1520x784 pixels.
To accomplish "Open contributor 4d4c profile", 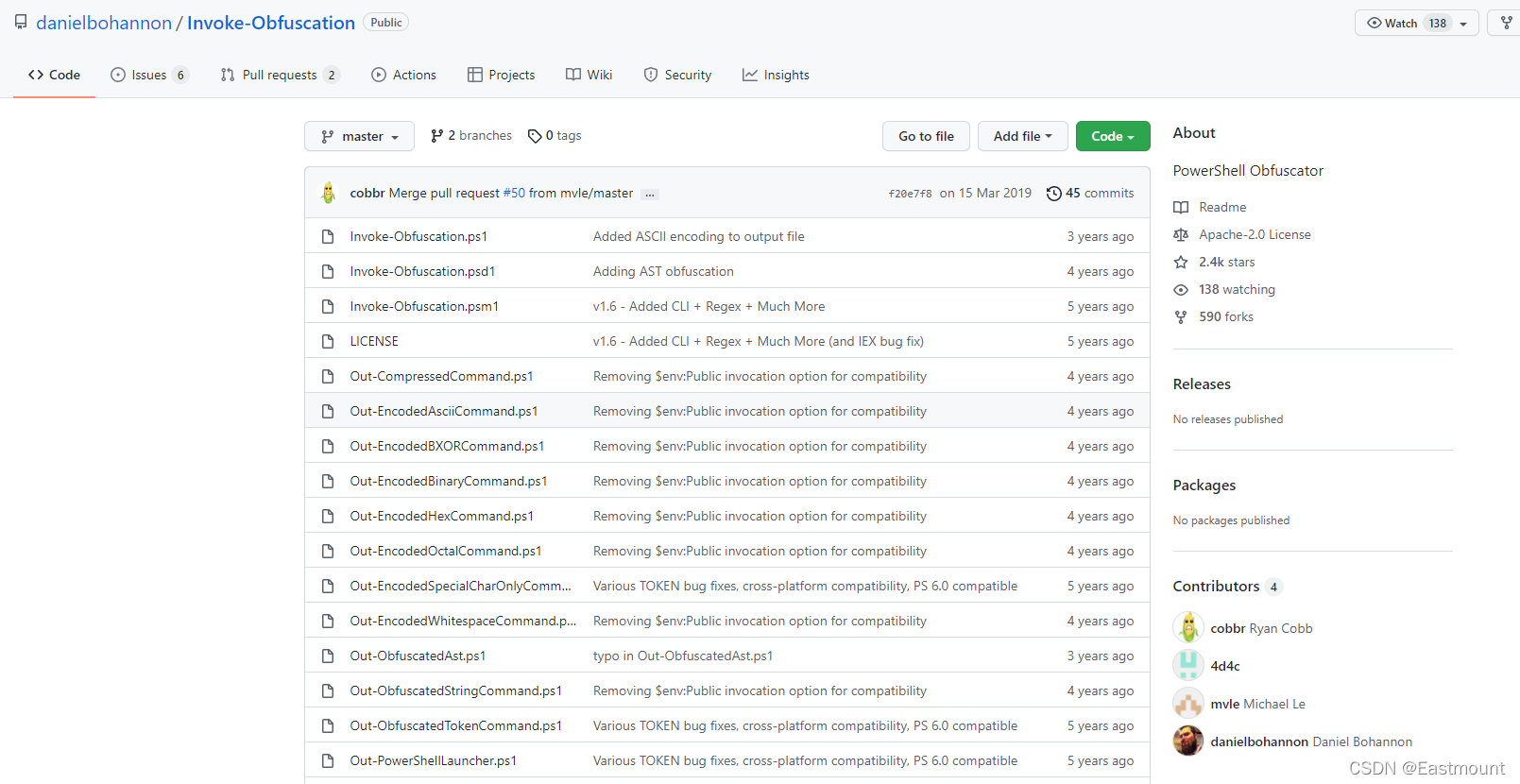I will click(1225, 666).
